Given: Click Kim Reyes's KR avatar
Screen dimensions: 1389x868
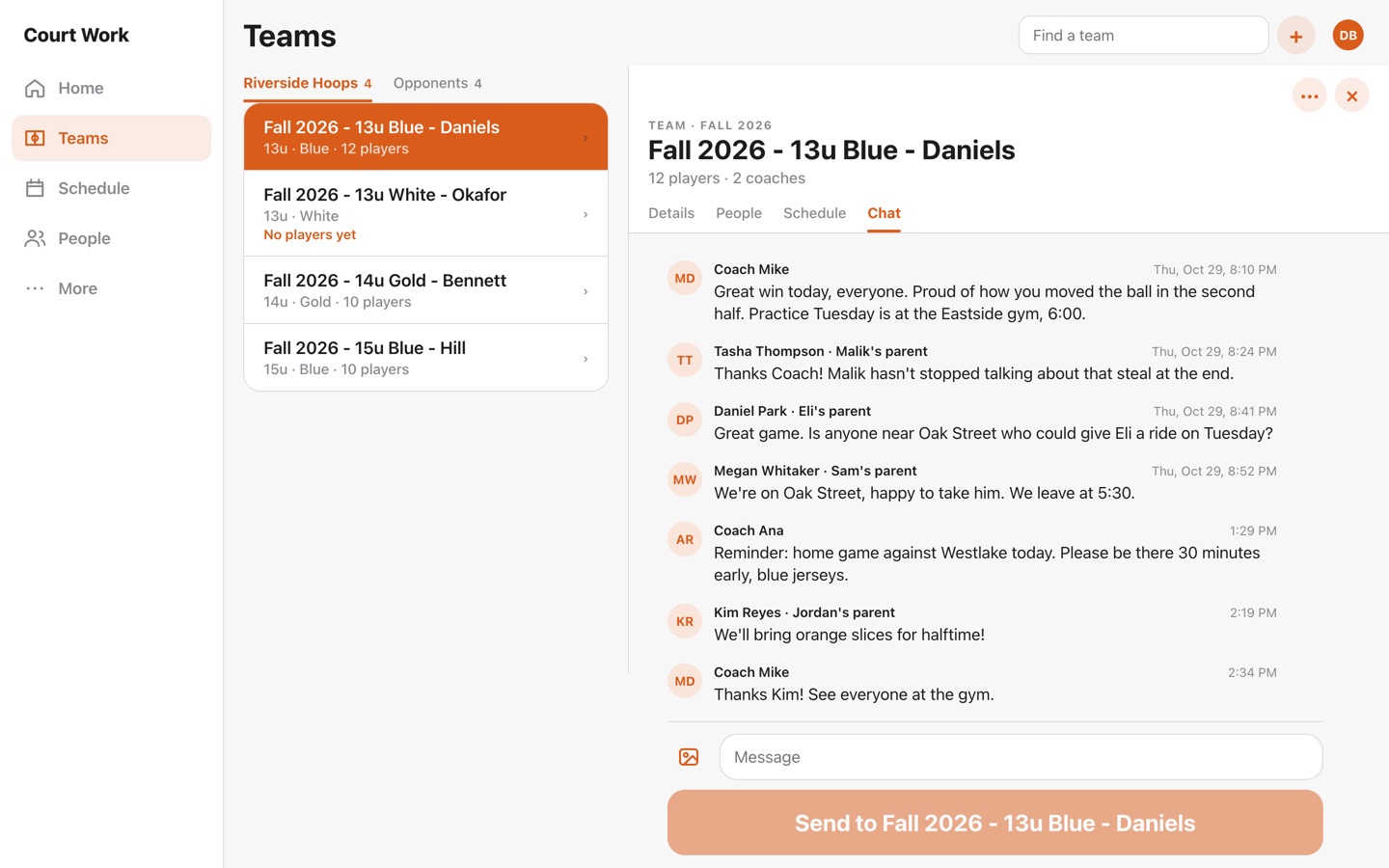Looking at the screenshot, I should [685, 622].
